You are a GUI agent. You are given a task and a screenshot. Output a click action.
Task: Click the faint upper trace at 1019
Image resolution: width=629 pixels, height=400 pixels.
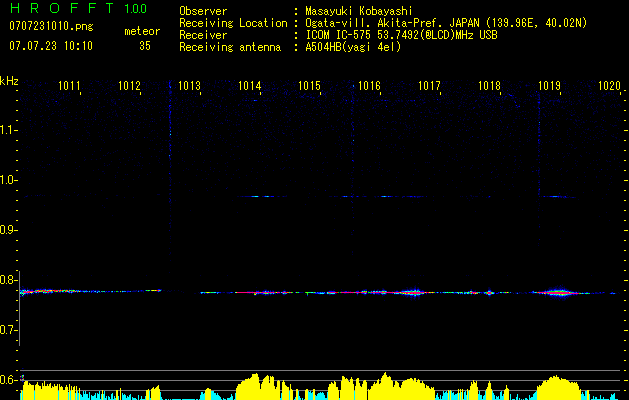(558, 197)
